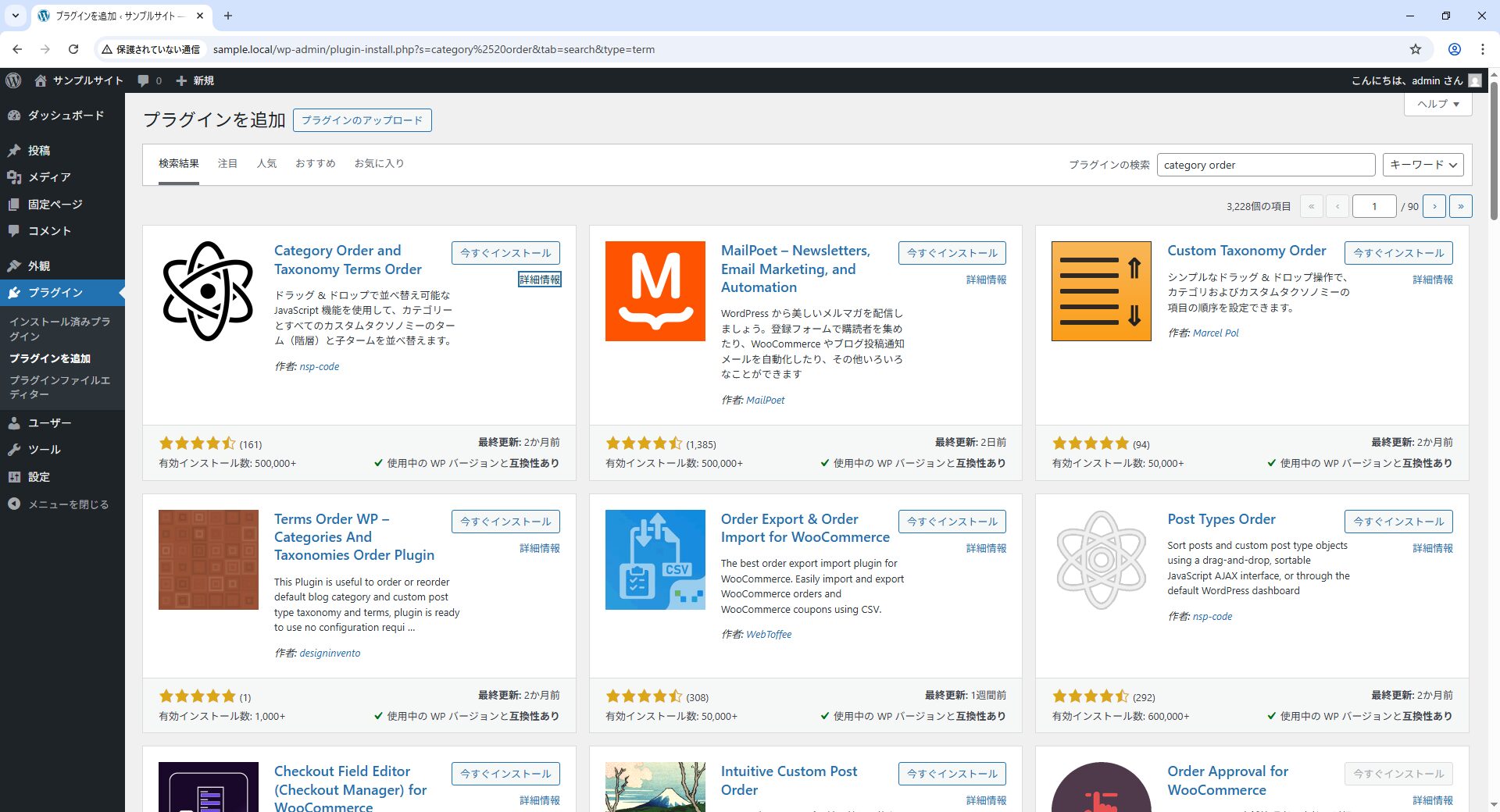Image resolution: width=1500 pixels, height=812 pixels.
Task: Switch to 人気 tab
Action: pyautogui.click(x=266, y=163)
